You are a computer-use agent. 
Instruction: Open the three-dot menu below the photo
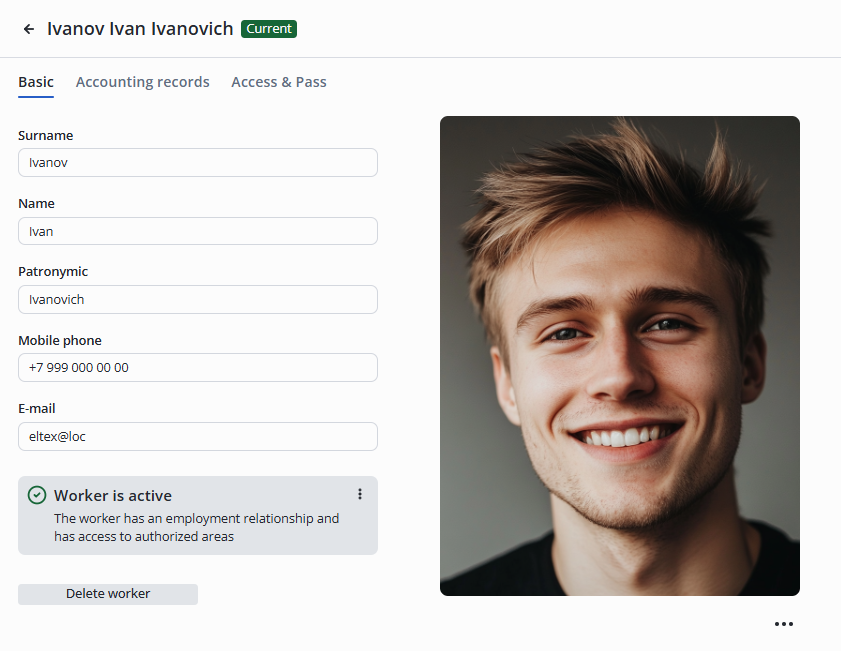[783, 624]
